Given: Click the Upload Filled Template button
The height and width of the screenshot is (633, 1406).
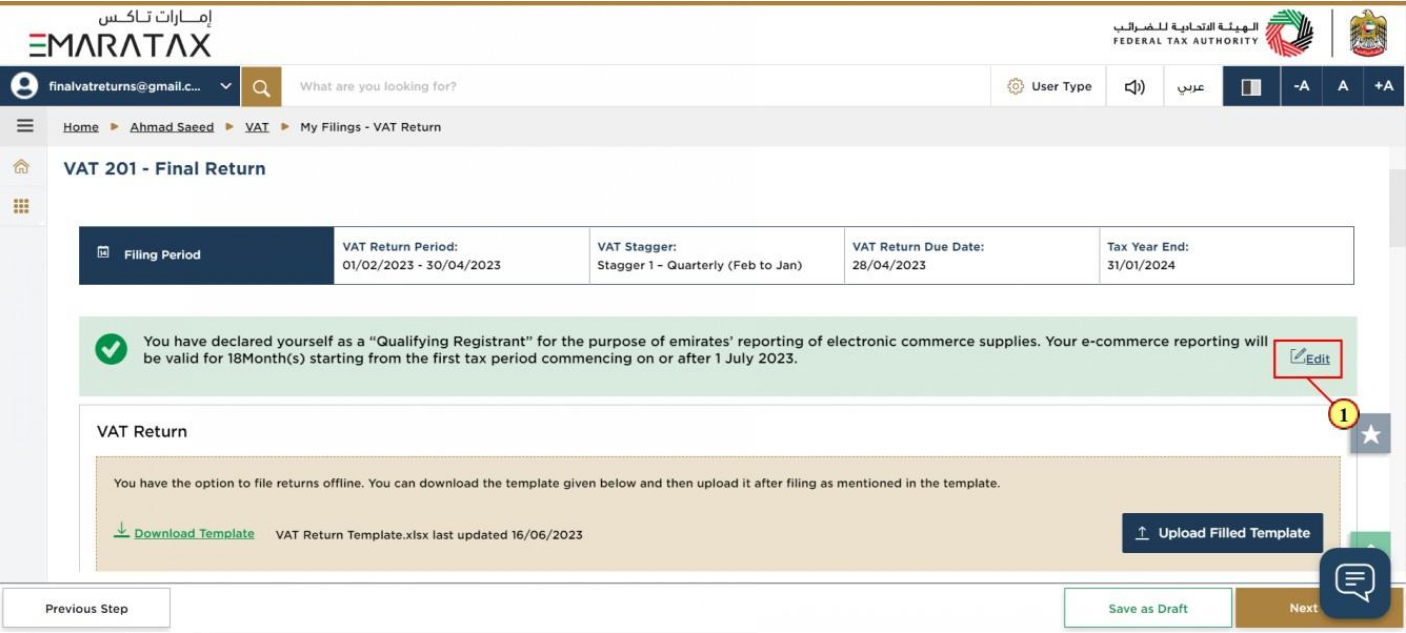Looking at the screenshot, I should (1223, 533).
